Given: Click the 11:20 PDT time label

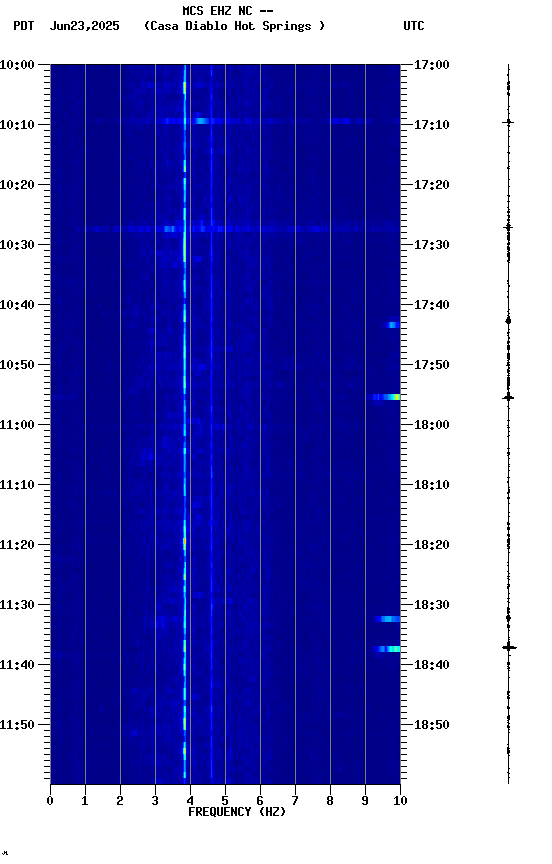Looking at the screenshot, I should click(17, 545).
